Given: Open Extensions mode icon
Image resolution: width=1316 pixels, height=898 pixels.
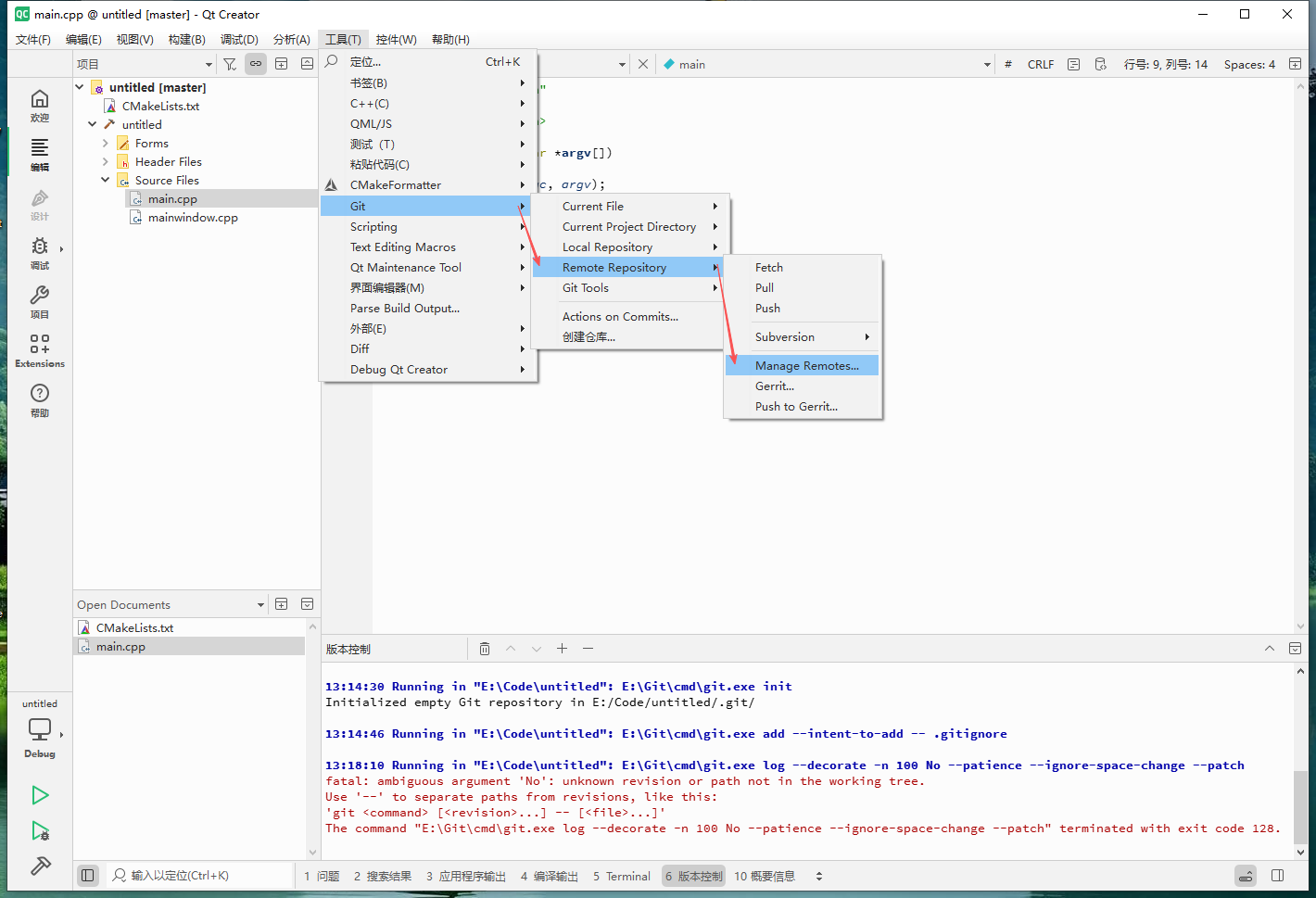Looking at the screenshot, I should point(40,351).
